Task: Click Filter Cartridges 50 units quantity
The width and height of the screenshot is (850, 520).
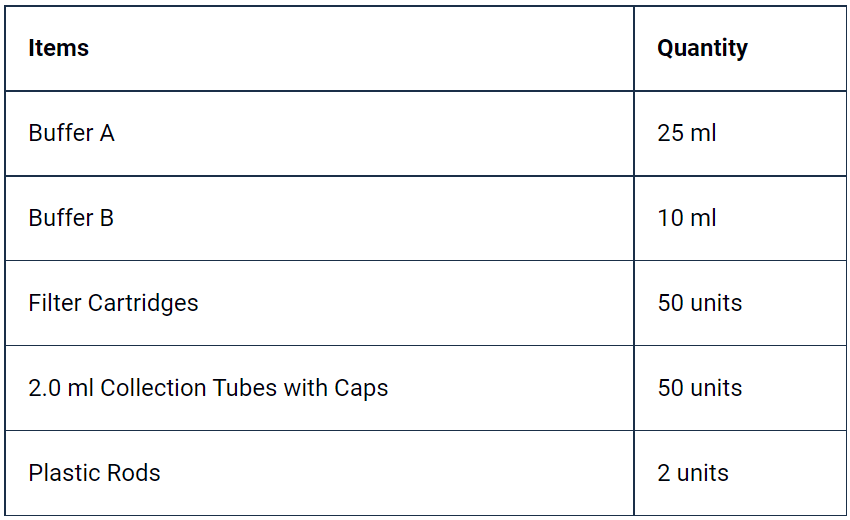Action: 740,303
